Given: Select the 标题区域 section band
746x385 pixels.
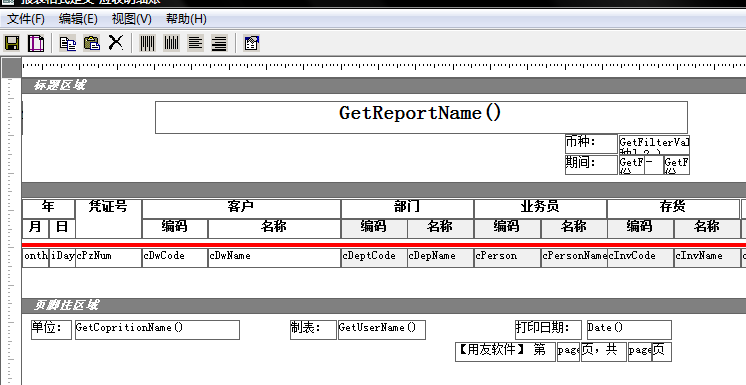Looking at the screenshot, I should pyautogui.click(x=383, y=85).
